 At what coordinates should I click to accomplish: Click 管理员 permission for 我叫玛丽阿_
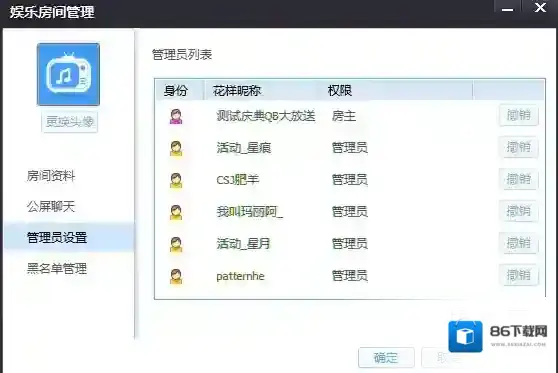(x=350, y=212)
